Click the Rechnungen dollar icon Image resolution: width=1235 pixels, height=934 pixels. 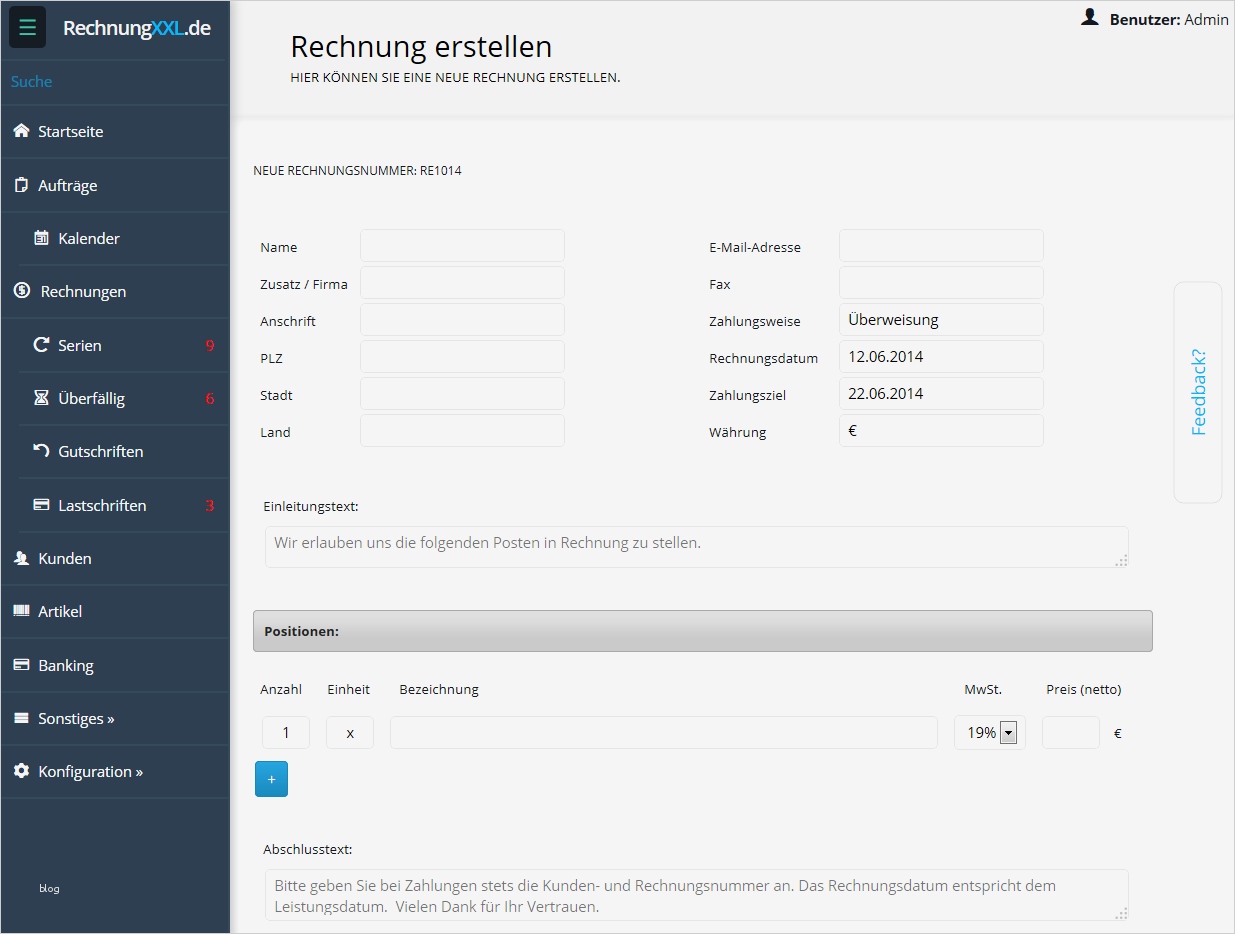(x=22, y=291)
